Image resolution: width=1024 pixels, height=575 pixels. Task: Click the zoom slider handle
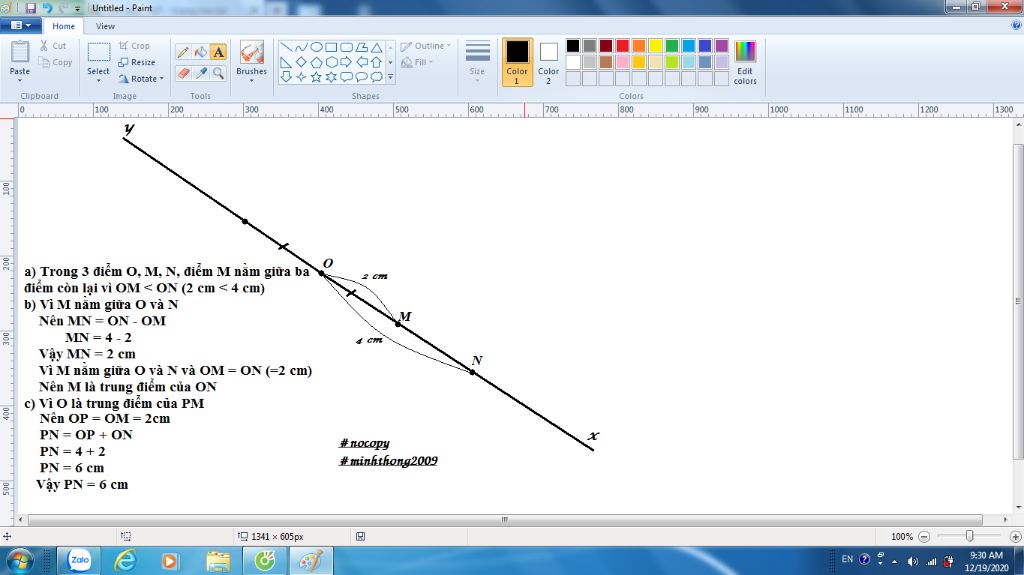coord(970,536)
